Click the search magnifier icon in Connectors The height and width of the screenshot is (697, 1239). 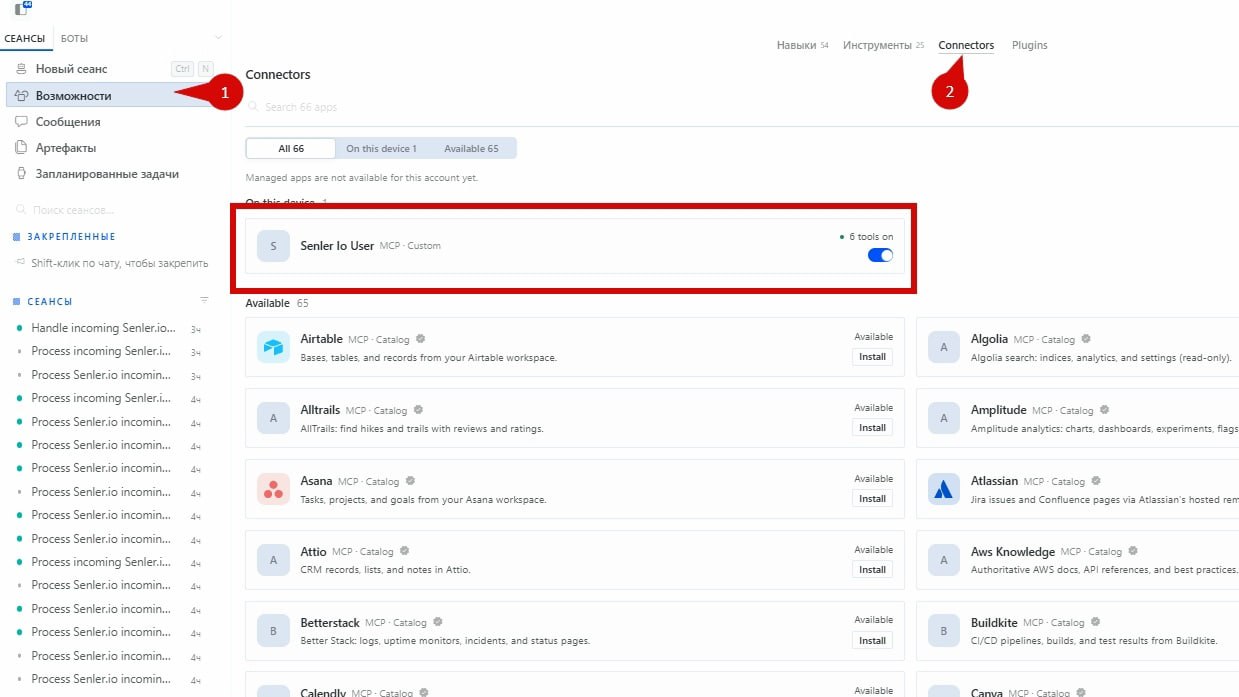coord(253,106)
